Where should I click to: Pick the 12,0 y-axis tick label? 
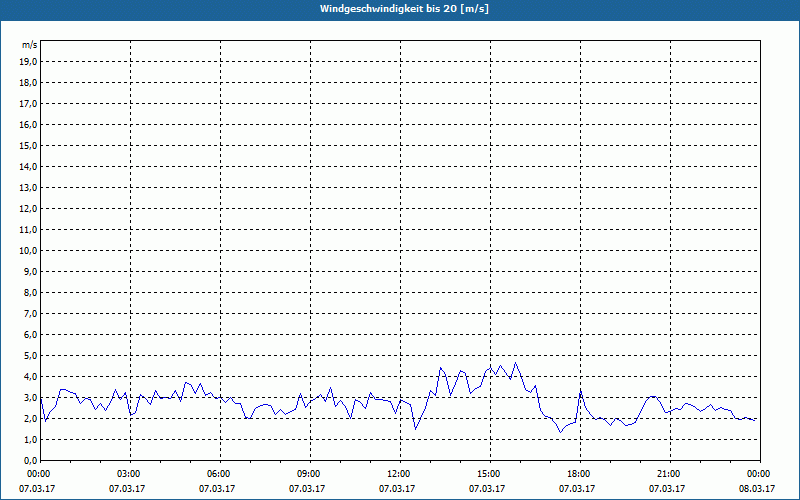pos(28,209)
